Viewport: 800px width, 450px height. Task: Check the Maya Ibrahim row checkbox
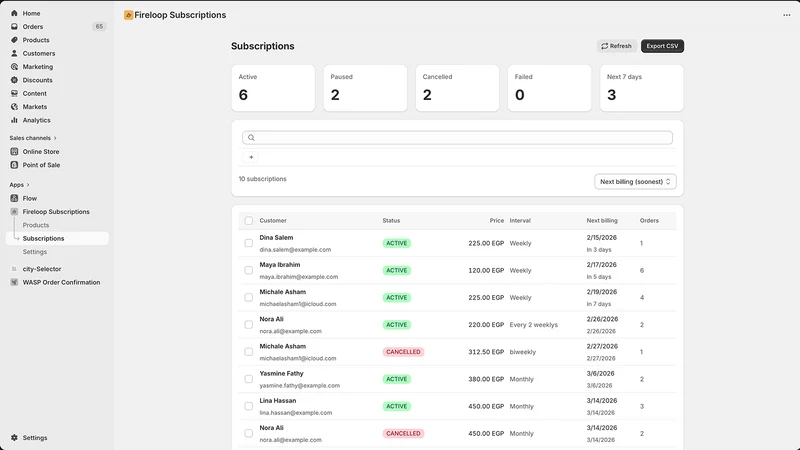pos(248,270)
